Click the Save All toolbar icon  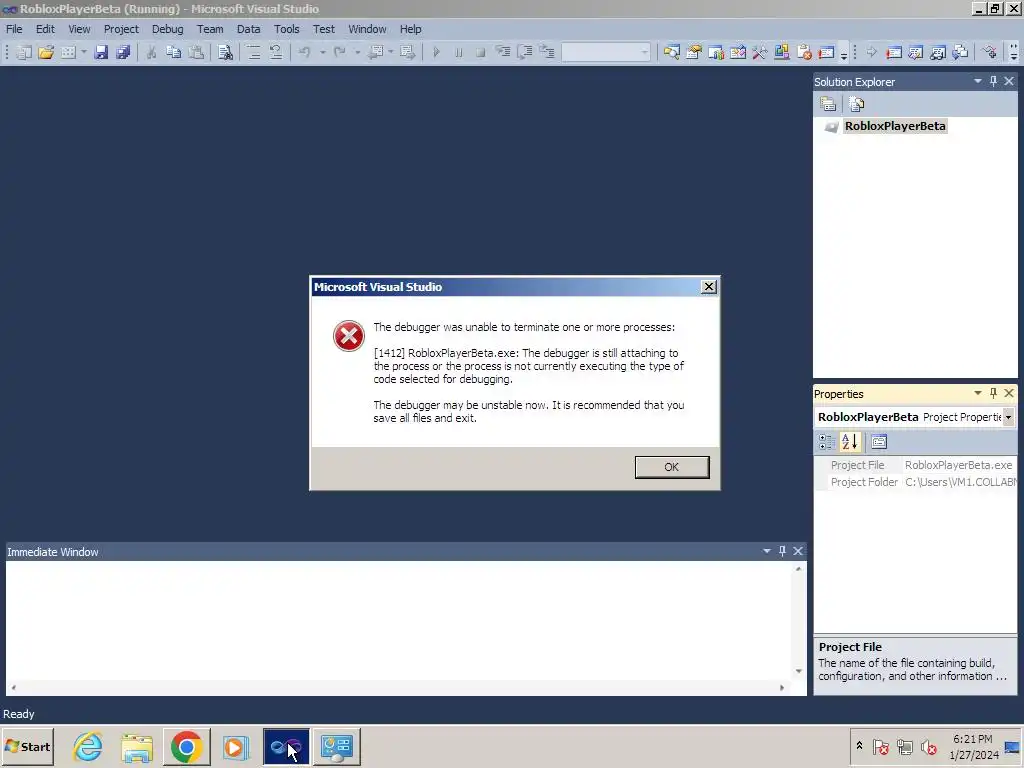pyautogui.click(x=123, y=52)
